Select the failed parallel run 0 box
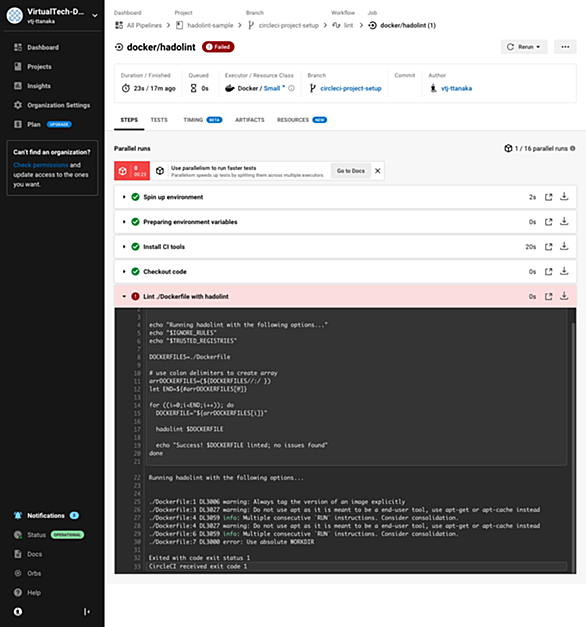The image size is (586, 627). pyautogui.click(x=132, y=171)
